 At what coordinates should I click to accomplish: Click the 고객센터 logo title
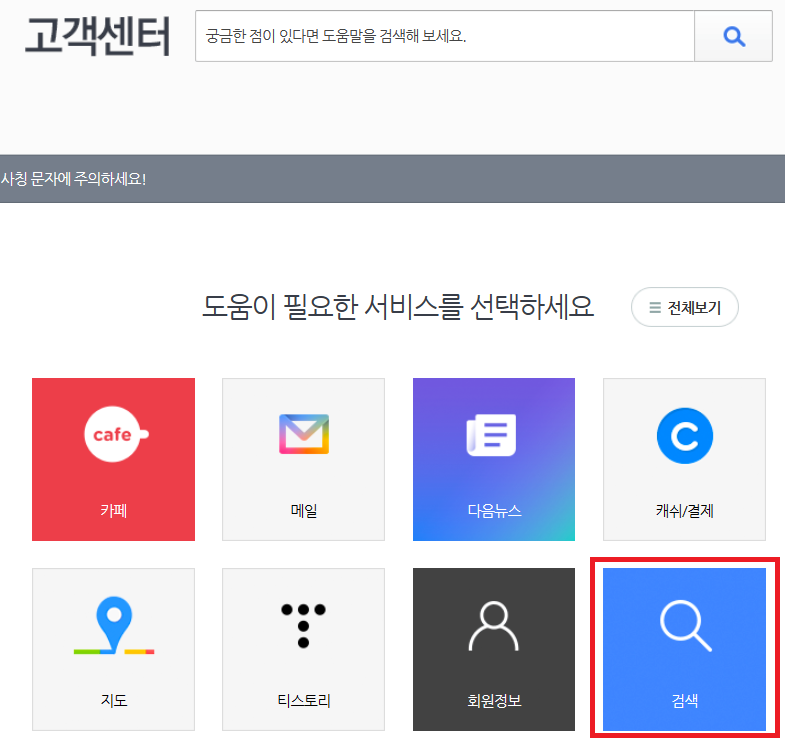(x=98, y=36)
